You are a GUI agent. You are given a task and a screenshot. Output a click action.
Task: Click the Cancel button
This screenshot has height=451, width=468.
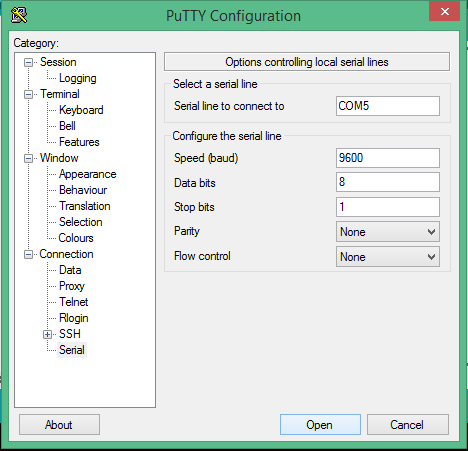pos(408,425)
